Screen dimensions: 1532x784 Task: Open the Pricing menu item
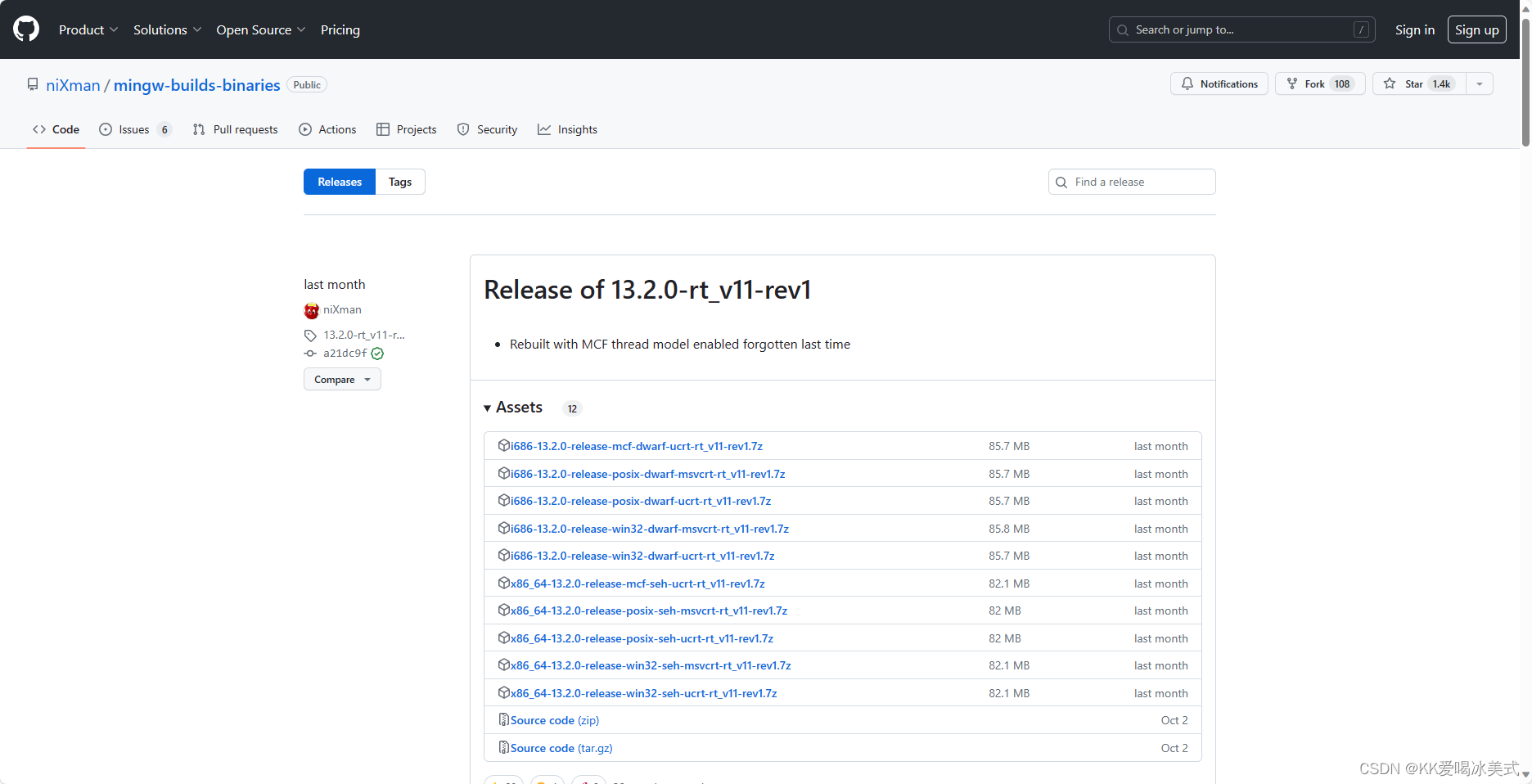tap(340, 29)
